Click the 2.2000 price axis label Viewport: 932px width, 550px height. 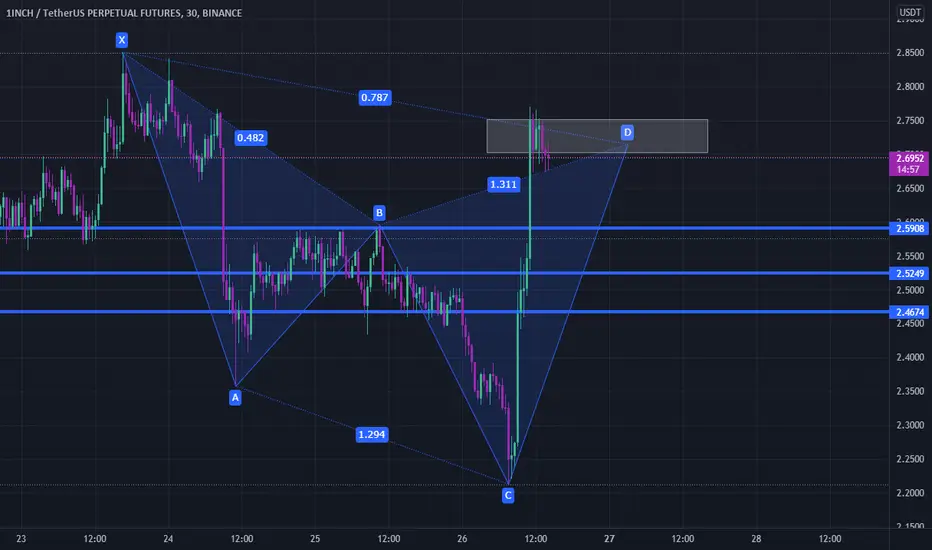point(910,492)
